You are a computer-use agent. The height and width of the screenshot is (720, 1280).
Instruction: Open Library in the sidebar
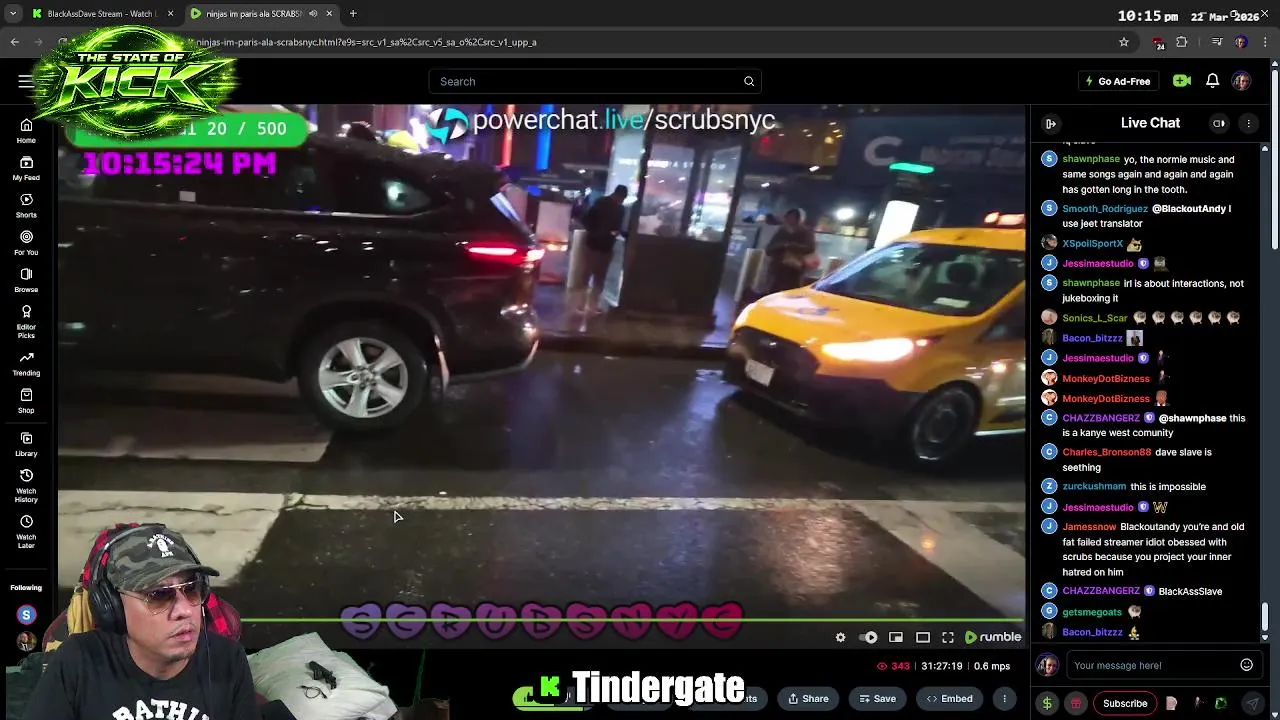(26, 444)
